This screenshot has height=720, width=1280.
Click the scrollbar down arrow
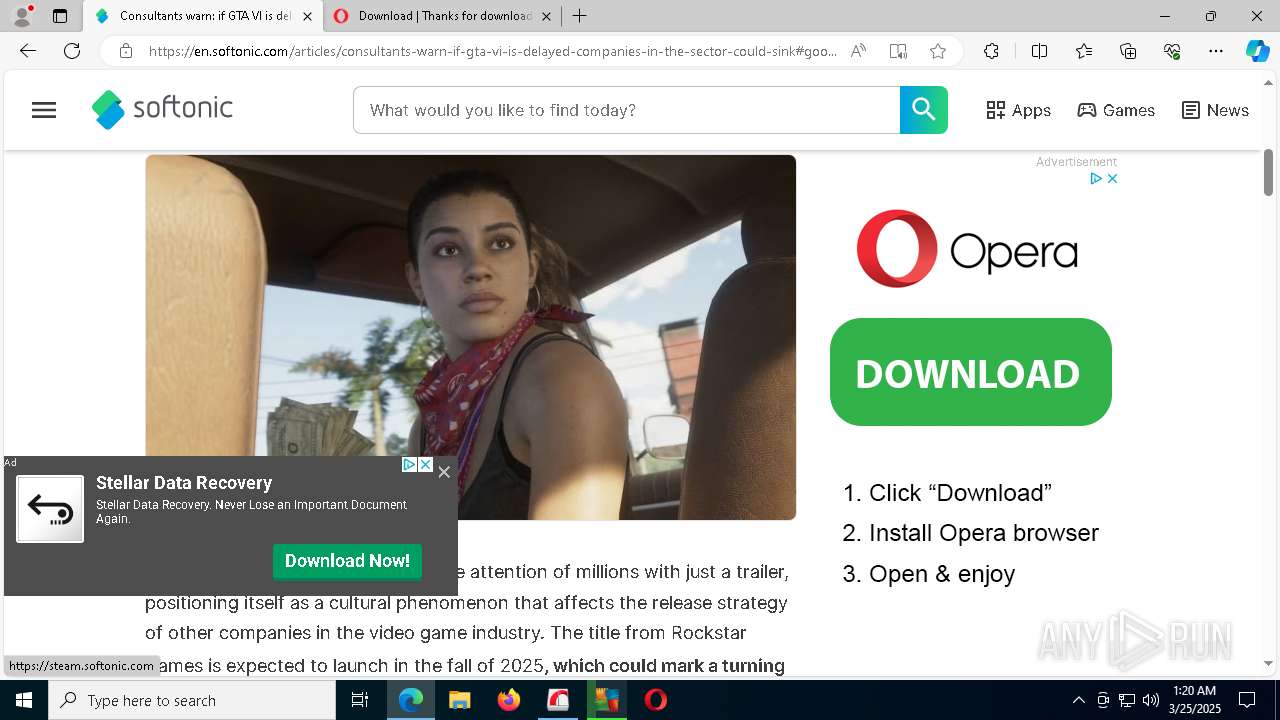tap(1268, 663)
